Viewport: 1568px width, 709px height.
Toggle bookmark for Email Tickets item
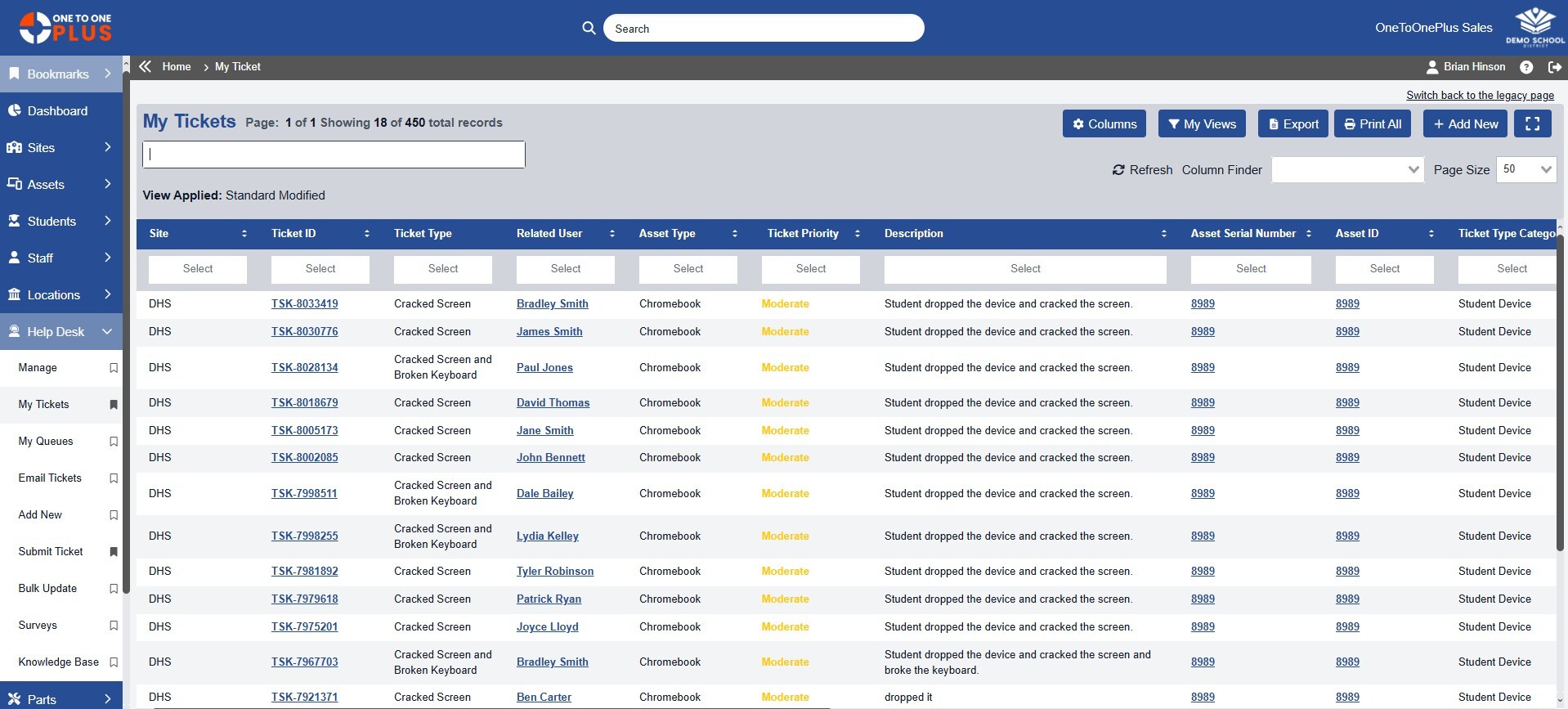click(x=114, y=478)
